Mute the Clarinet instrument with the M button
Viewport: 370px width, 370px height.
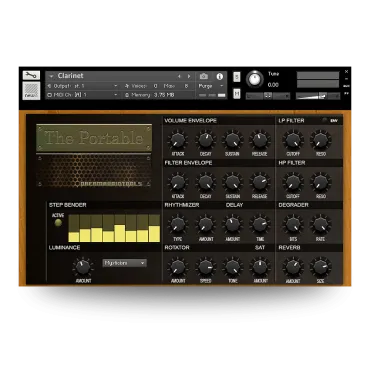[237, 93]
